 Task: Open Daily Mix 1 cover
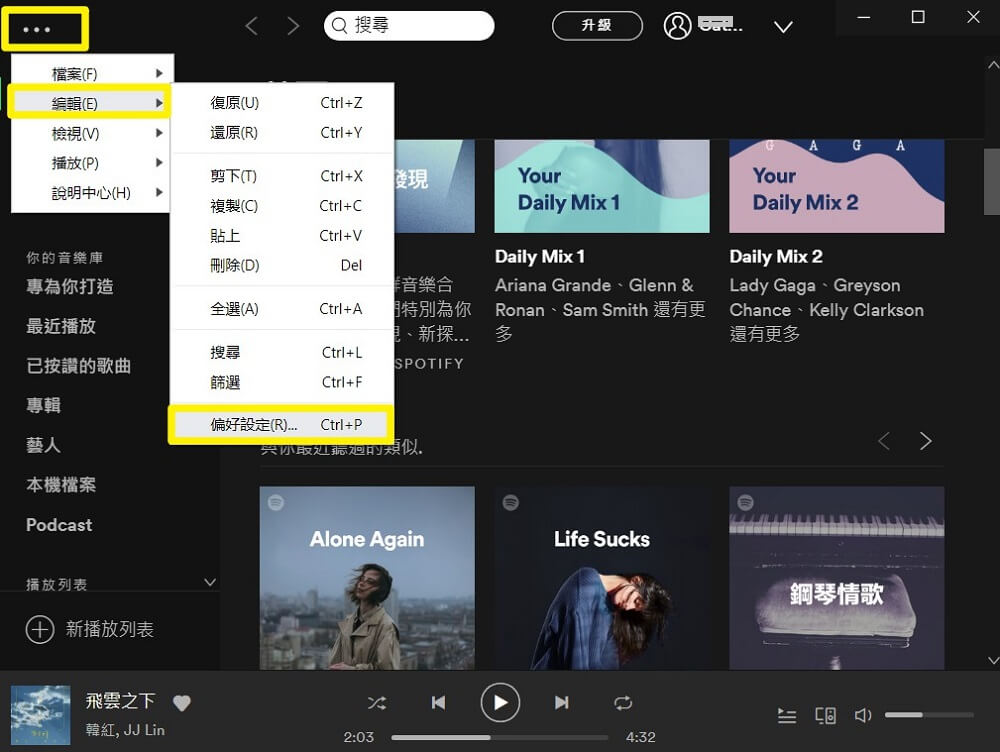coord(602,186)
